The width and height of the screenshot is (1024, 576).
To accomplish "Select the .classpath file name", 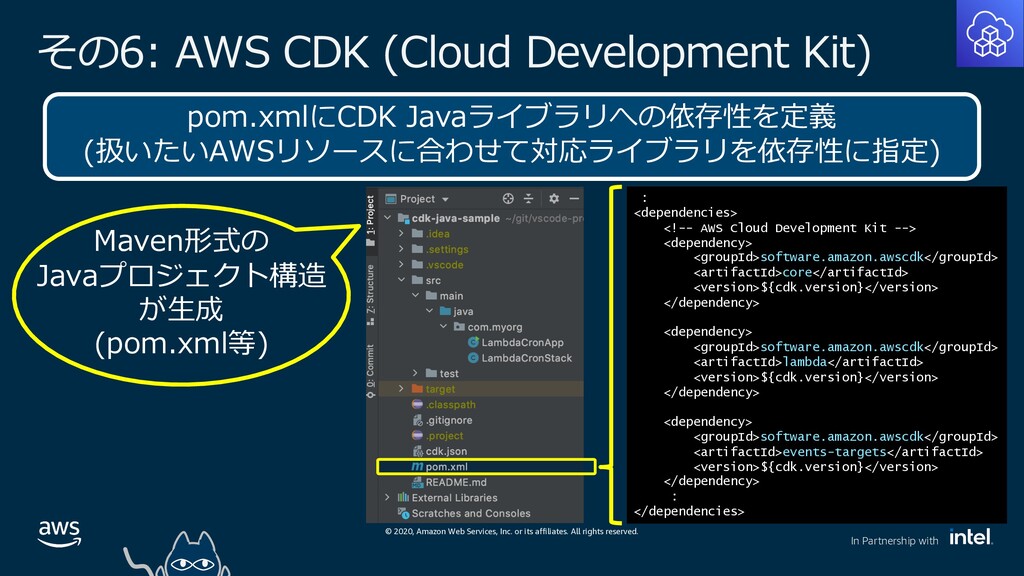I will (451, 405).
